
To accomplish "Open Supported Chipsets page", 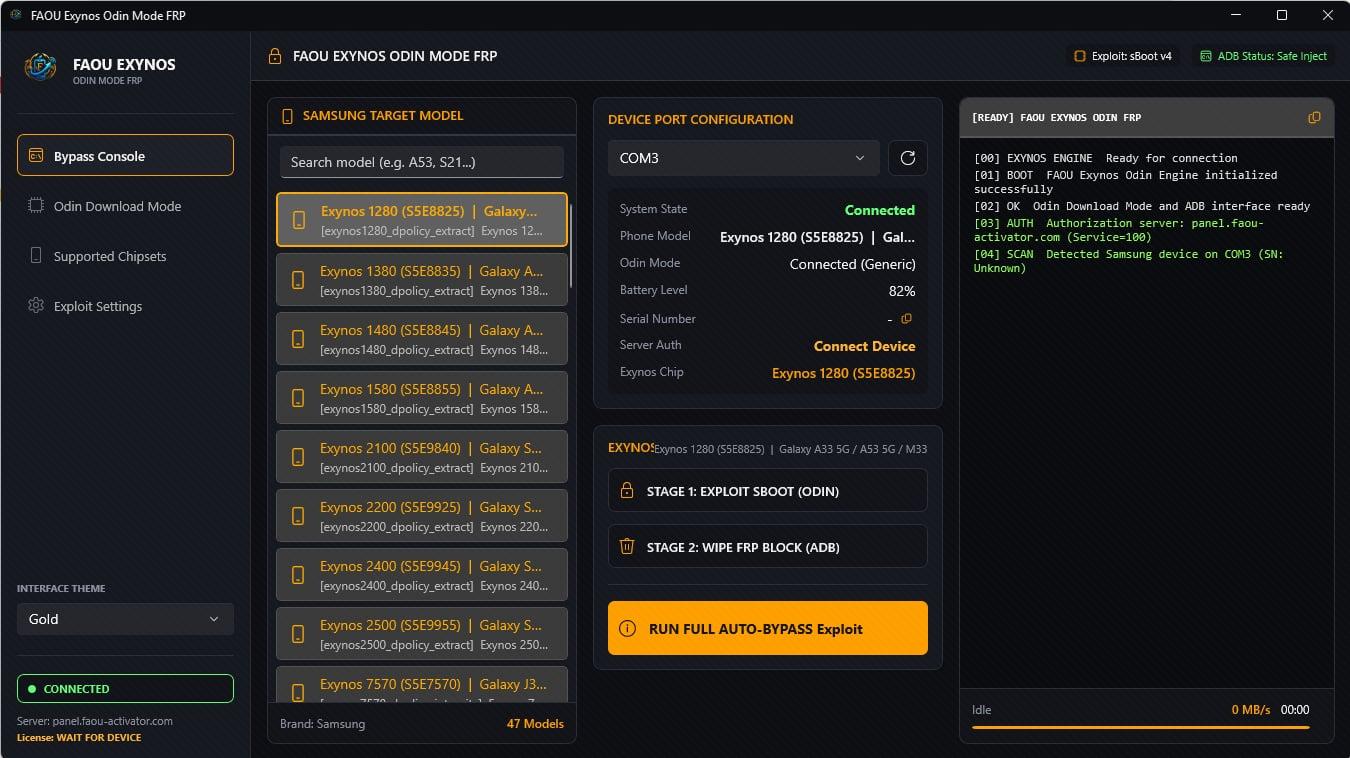I will (x=125, y=256).
